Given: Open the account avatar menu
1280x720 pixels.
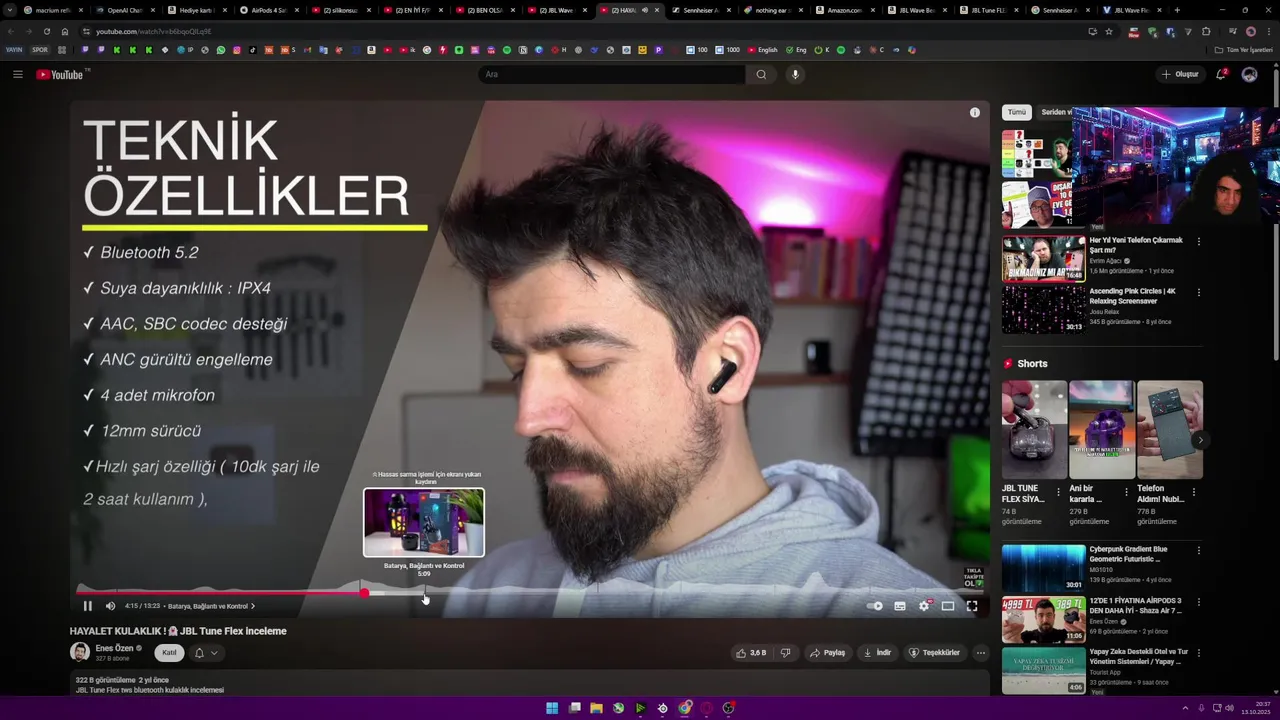Looking at the screenshot, I should pyautogui.click(x=1249, y=74).
